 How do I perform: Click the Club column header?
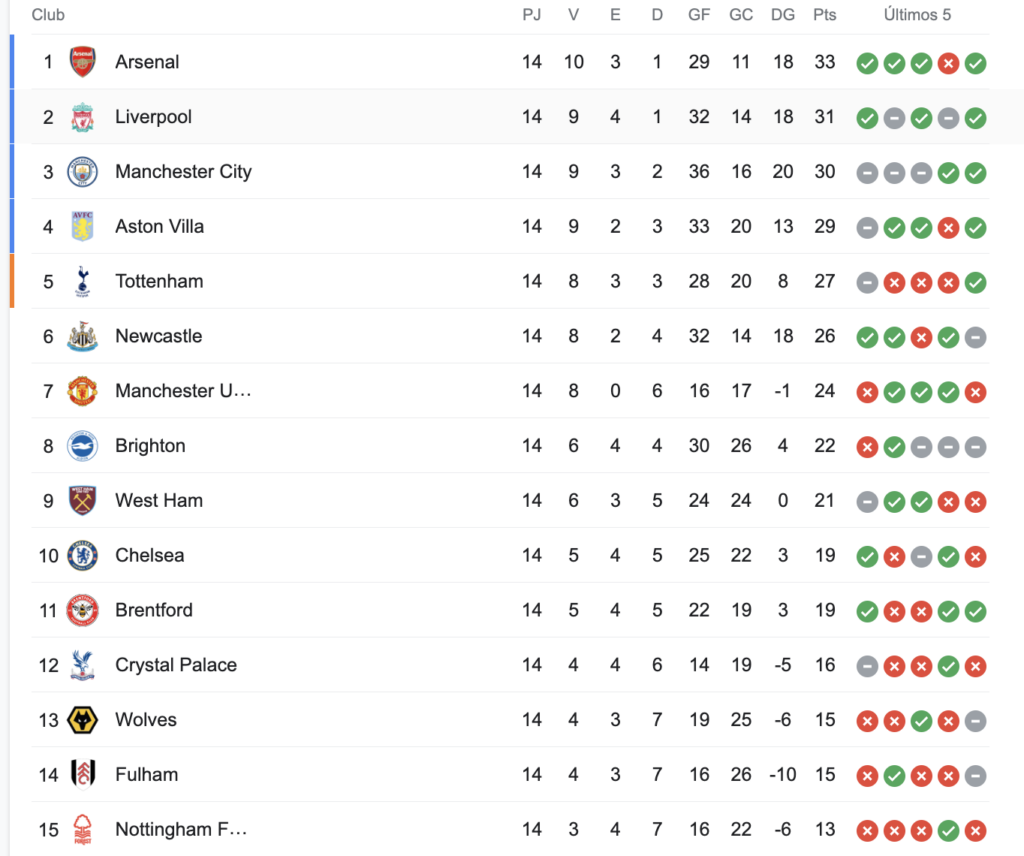(48, 14)
